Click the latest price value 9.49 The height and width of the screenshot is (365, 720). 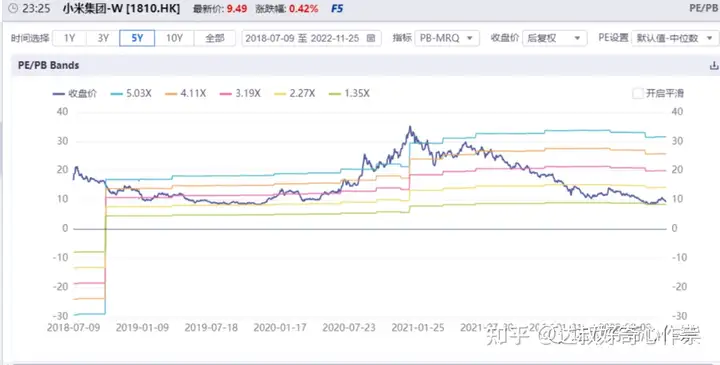pyautogui.click(x=237, y=9)
